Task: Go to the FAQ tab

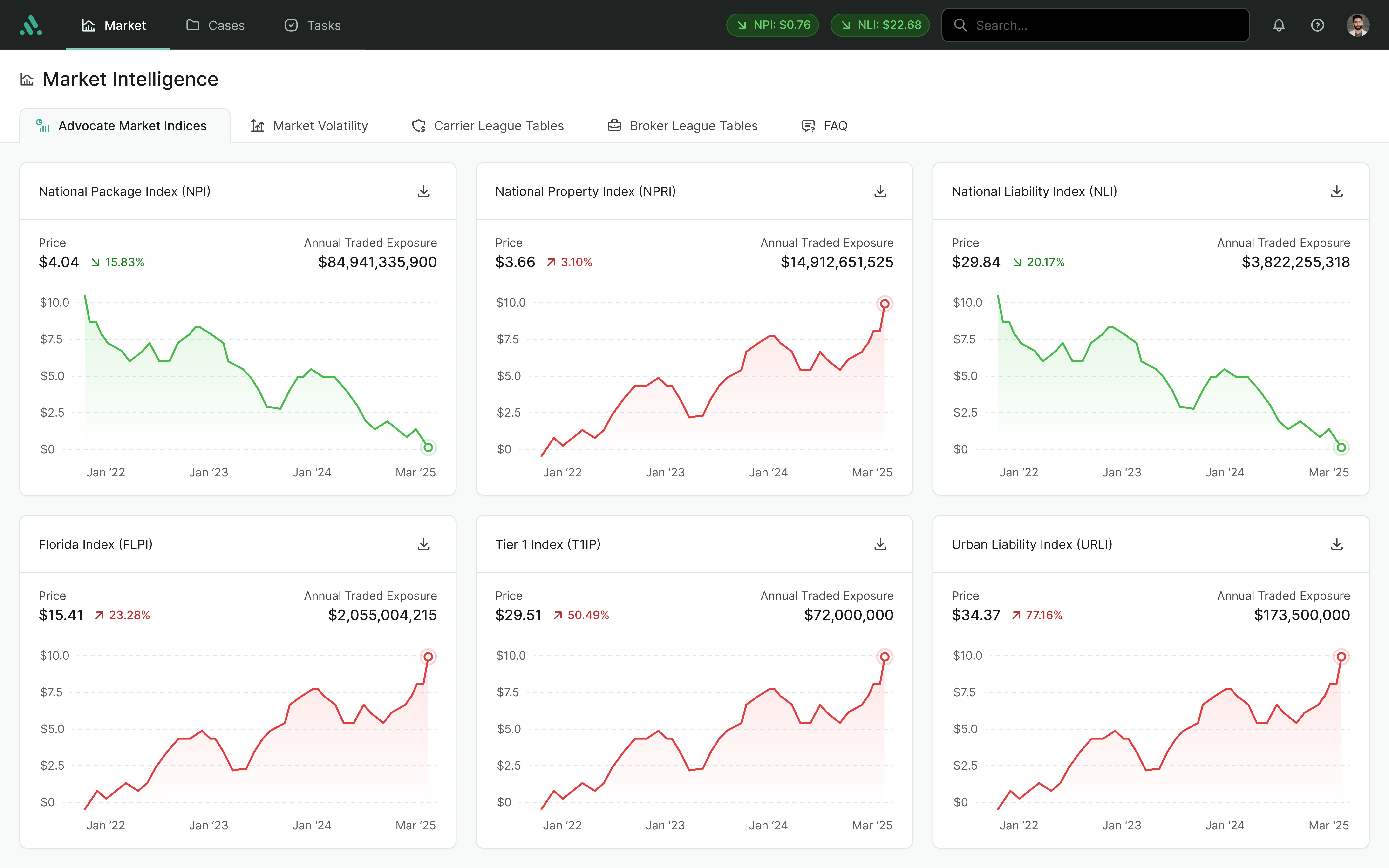Action: pos(824,126)
